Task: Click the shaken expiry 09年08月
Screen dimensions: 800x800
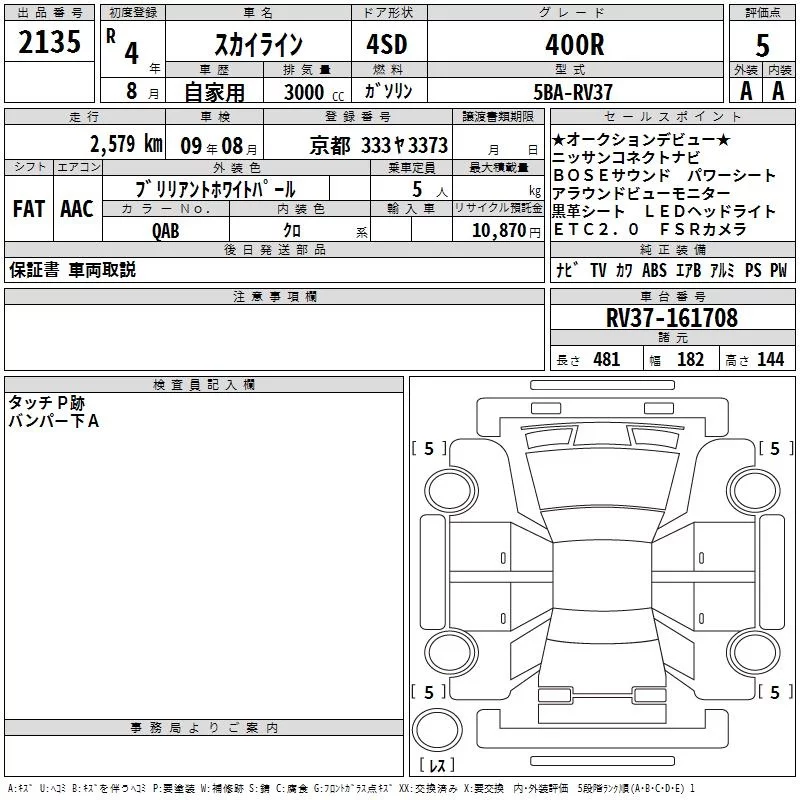Action: tap(219, 146)
